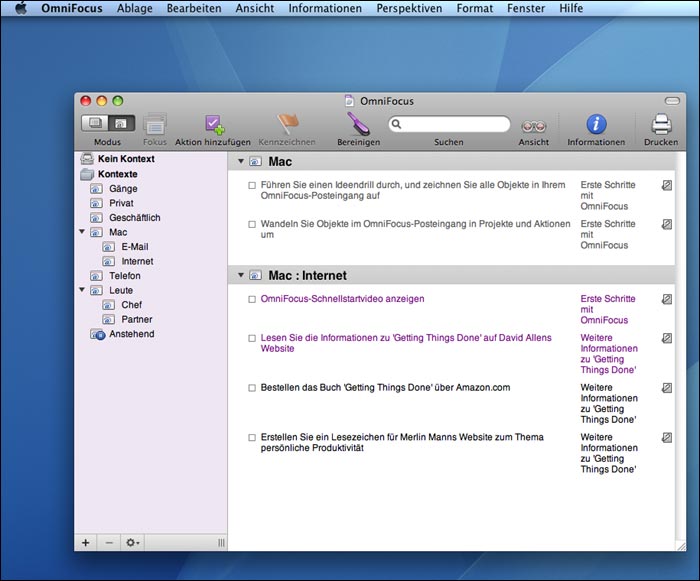Check the 'OmniFocus-Schnellstartvideo anzeigen' checkbox
Image resolution: width=700 pixels, height=581 pixels.
pyautogui.click(x=252, y=299)
